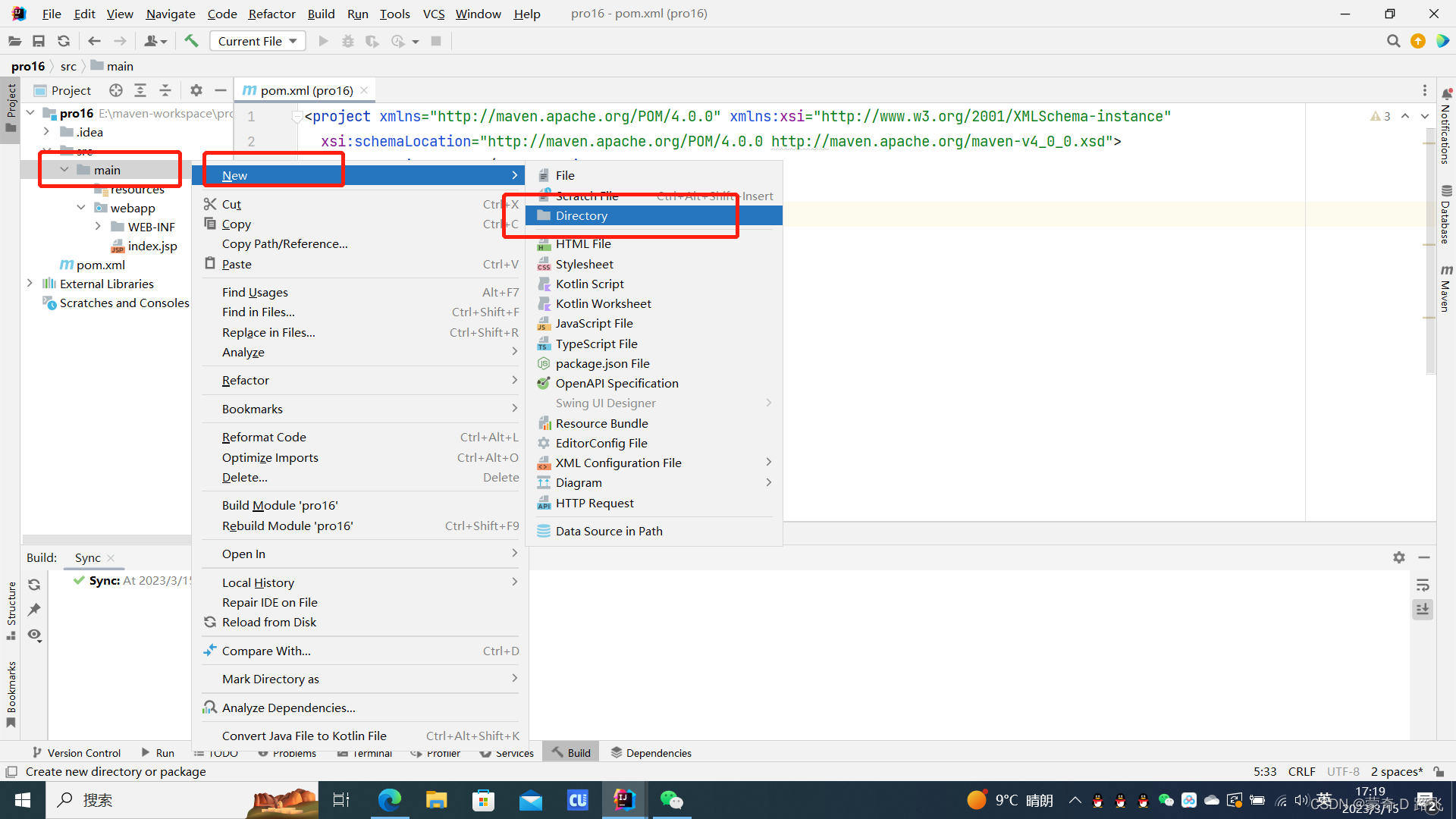Screen dimensions: 1456x819
Task: Choose Mark Directory as context menu entry
Action: click(x=270, y=679)
